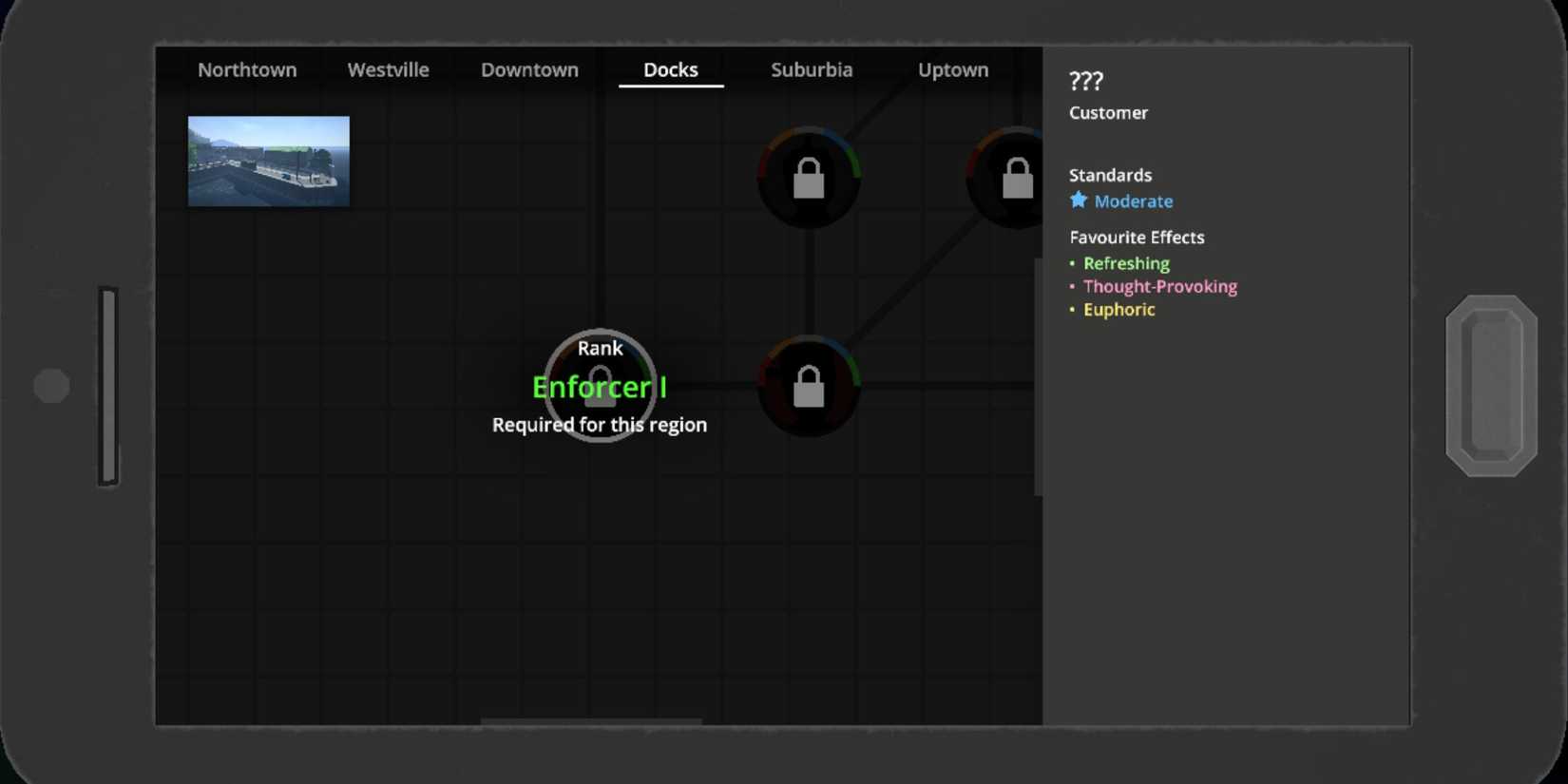
Task: Click the map's vertical scrollbar
Action: click(1038, 376)
